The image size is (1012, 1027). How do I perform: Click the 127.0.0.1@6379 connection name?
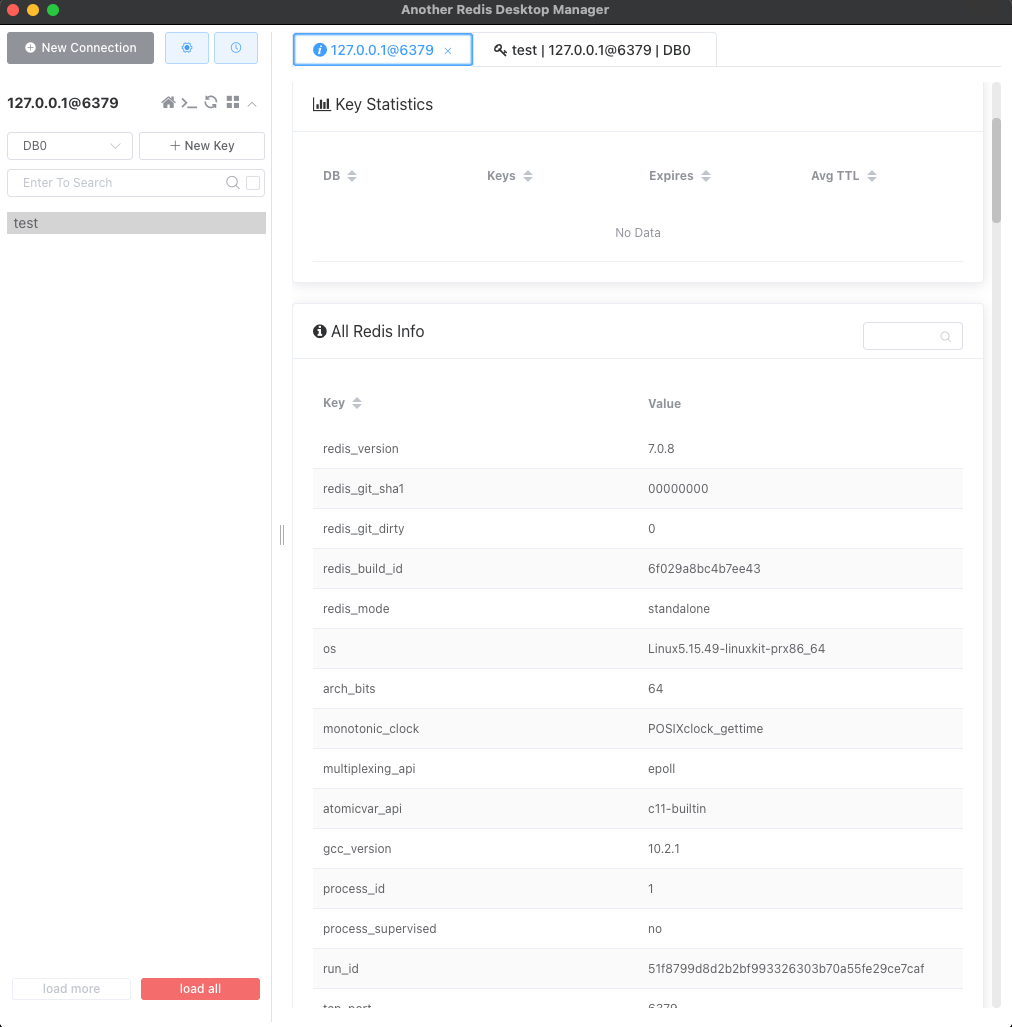tap(63, 103)
